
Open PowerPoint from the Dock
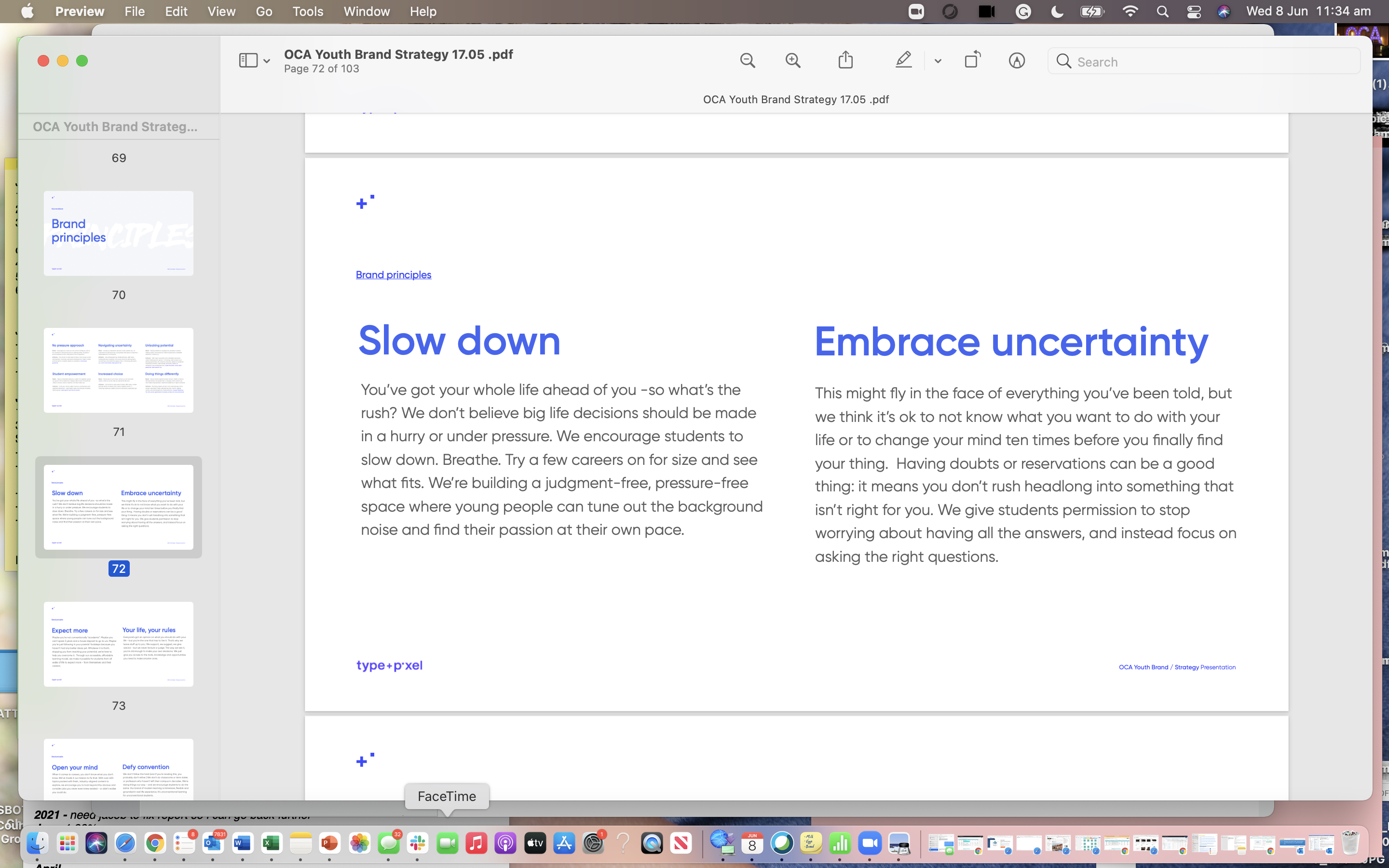330,843
